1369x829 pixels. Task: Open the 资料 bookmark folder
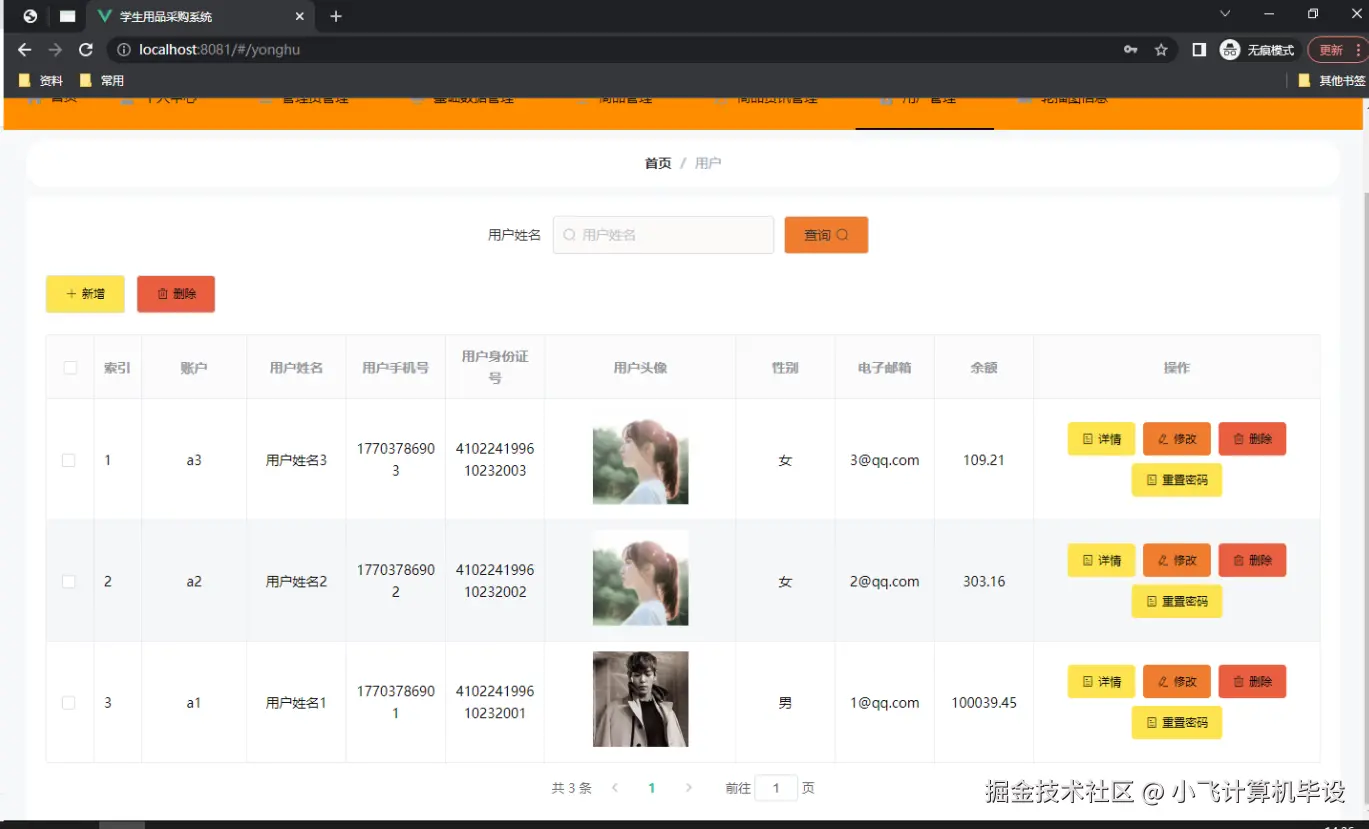pyautogui.click(x=41, y=81)
